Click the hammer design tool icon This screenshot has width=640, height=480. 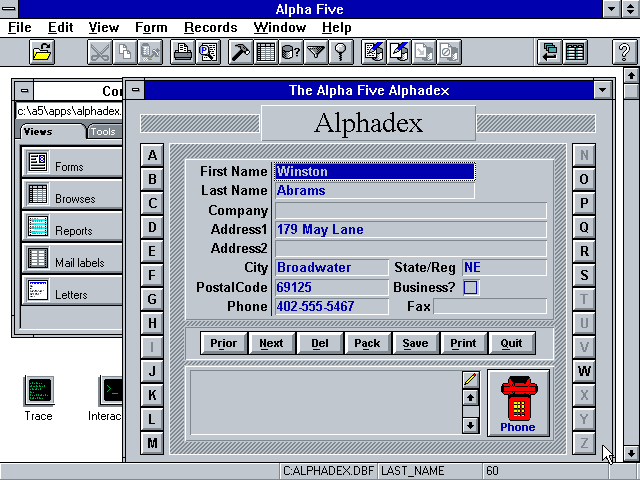pyautogui.click(x=241, y=52)
